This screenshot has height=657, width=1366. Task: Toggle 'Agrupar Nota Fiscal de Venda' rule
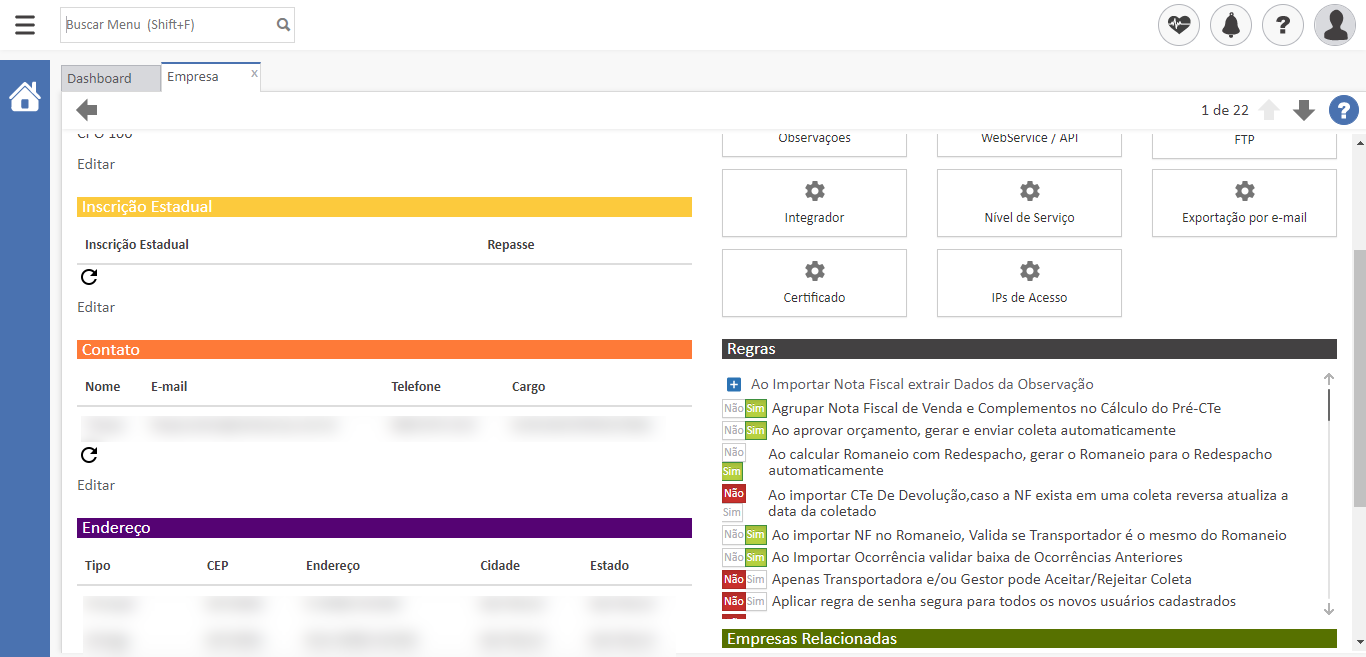[x=744, y=408]
